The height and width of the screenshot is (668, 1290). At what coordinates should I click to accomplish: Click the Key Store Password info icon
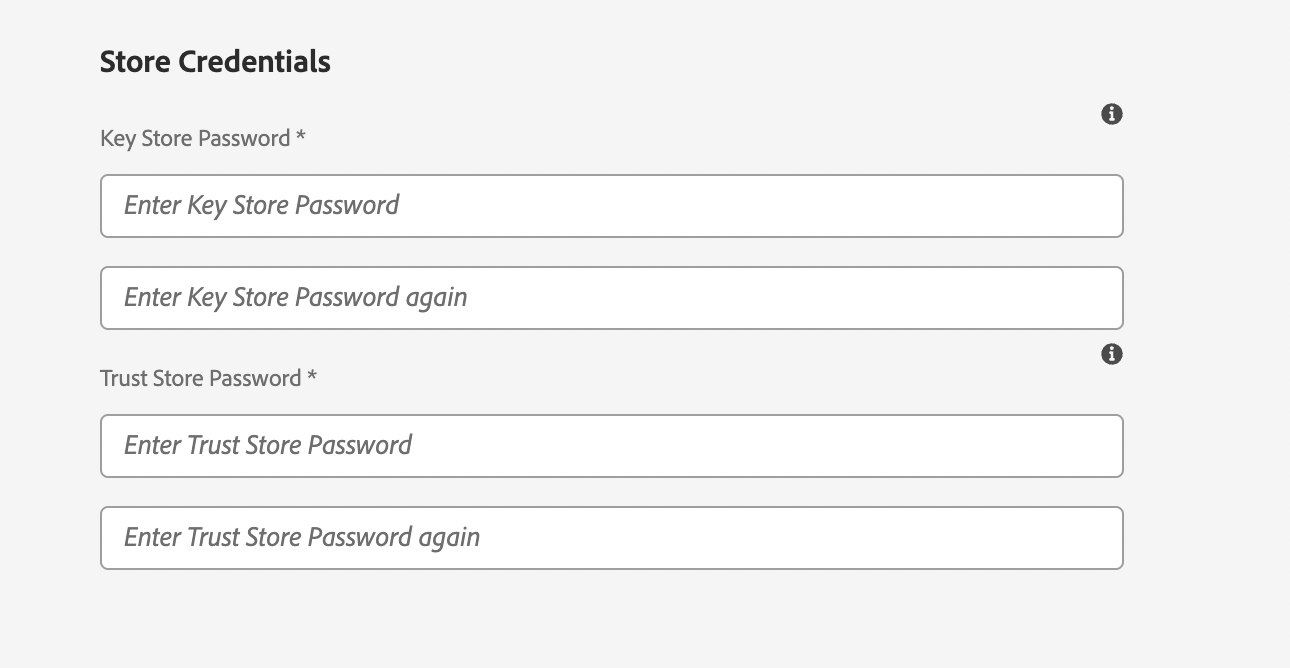pos(1111,114)
